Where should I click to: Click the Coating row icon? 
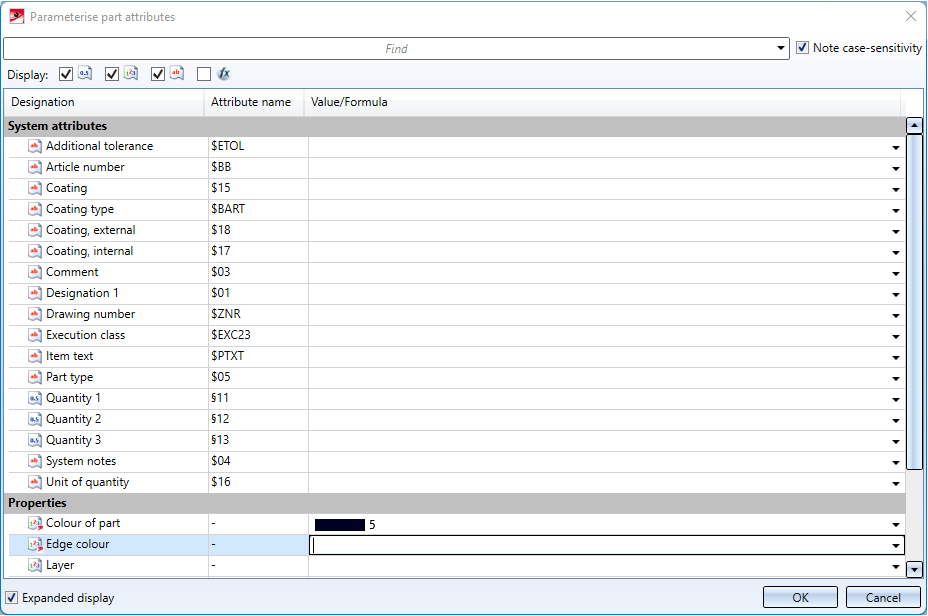(35, 188)
